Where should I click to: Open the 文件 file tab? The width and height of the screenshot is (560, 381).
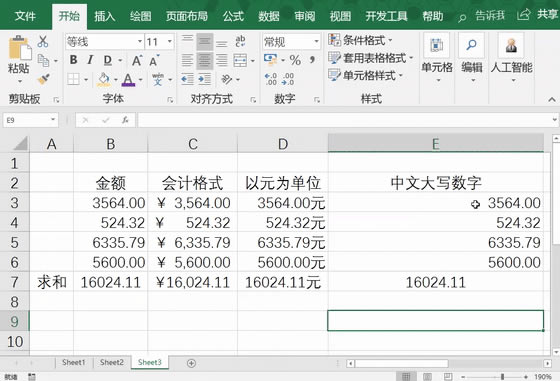tap(25, 16)
